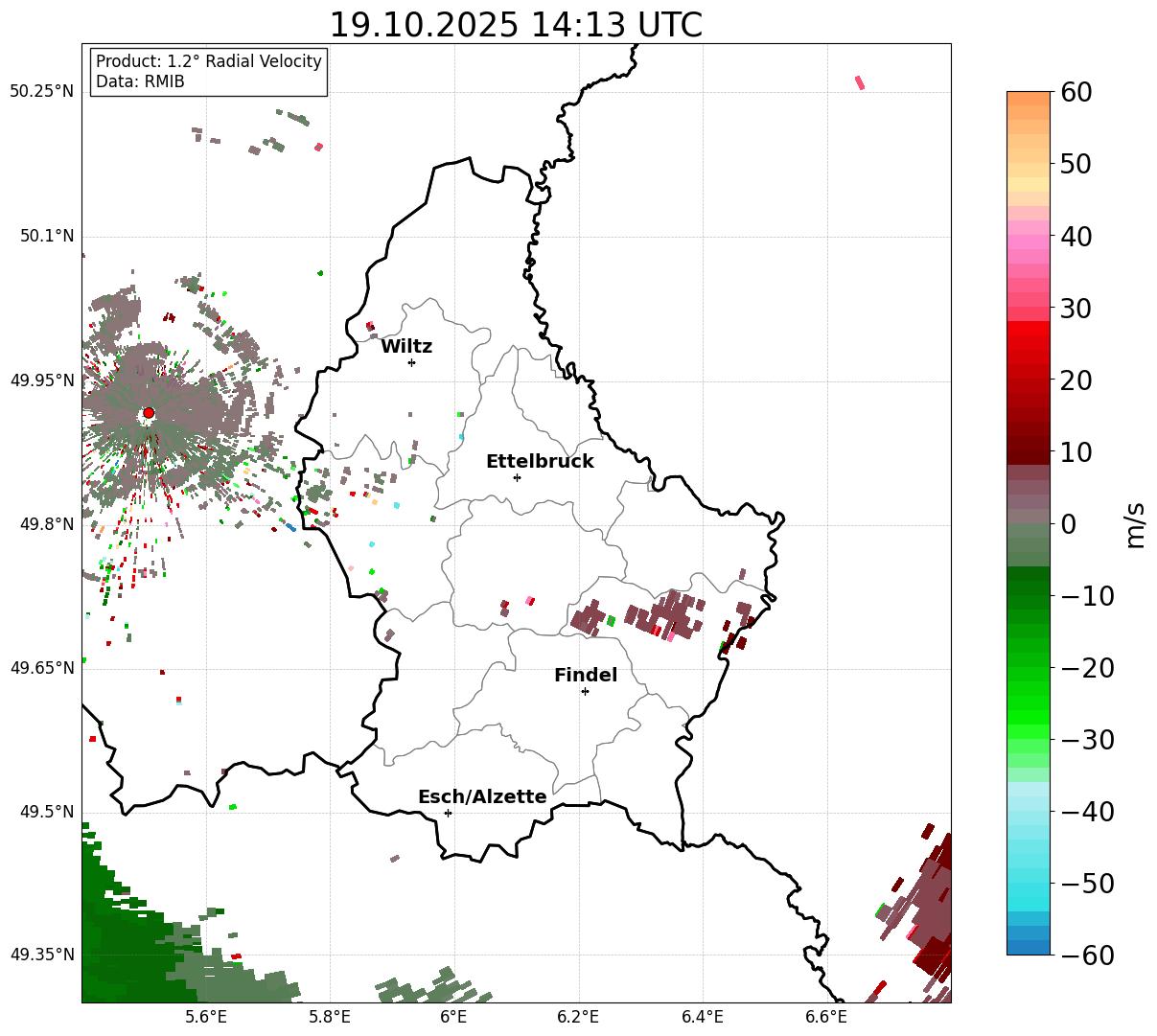Click the colorbar label −50
This screenshot has width=1157, height=1036.
coord(1087,884)
